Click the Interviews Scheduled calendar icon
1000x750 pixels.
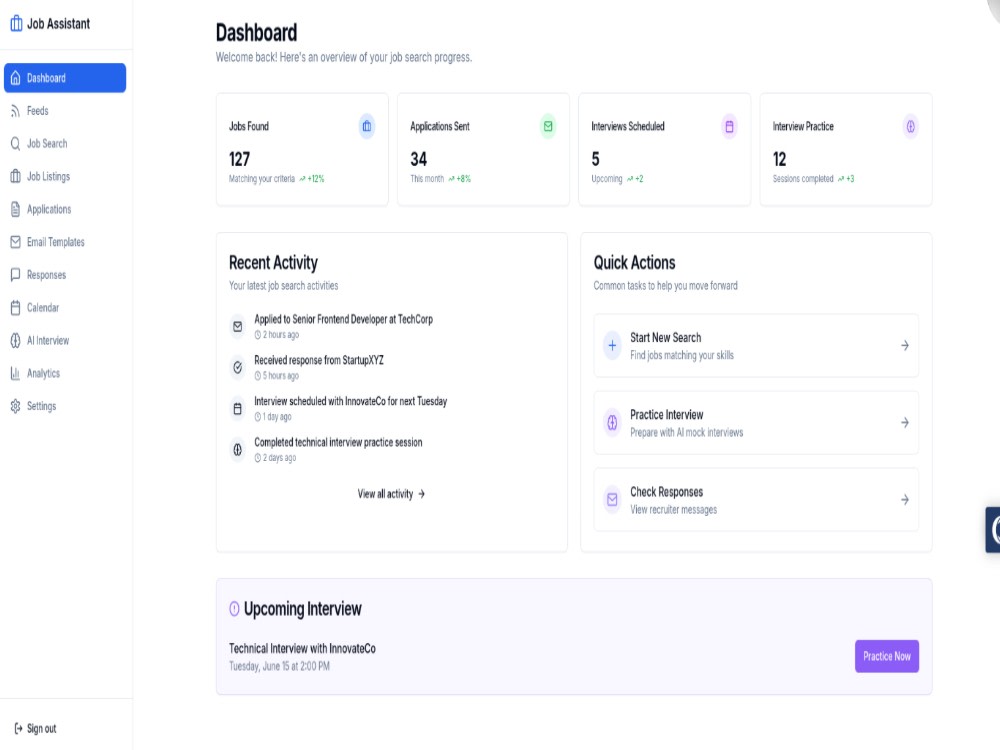[729, 126]
